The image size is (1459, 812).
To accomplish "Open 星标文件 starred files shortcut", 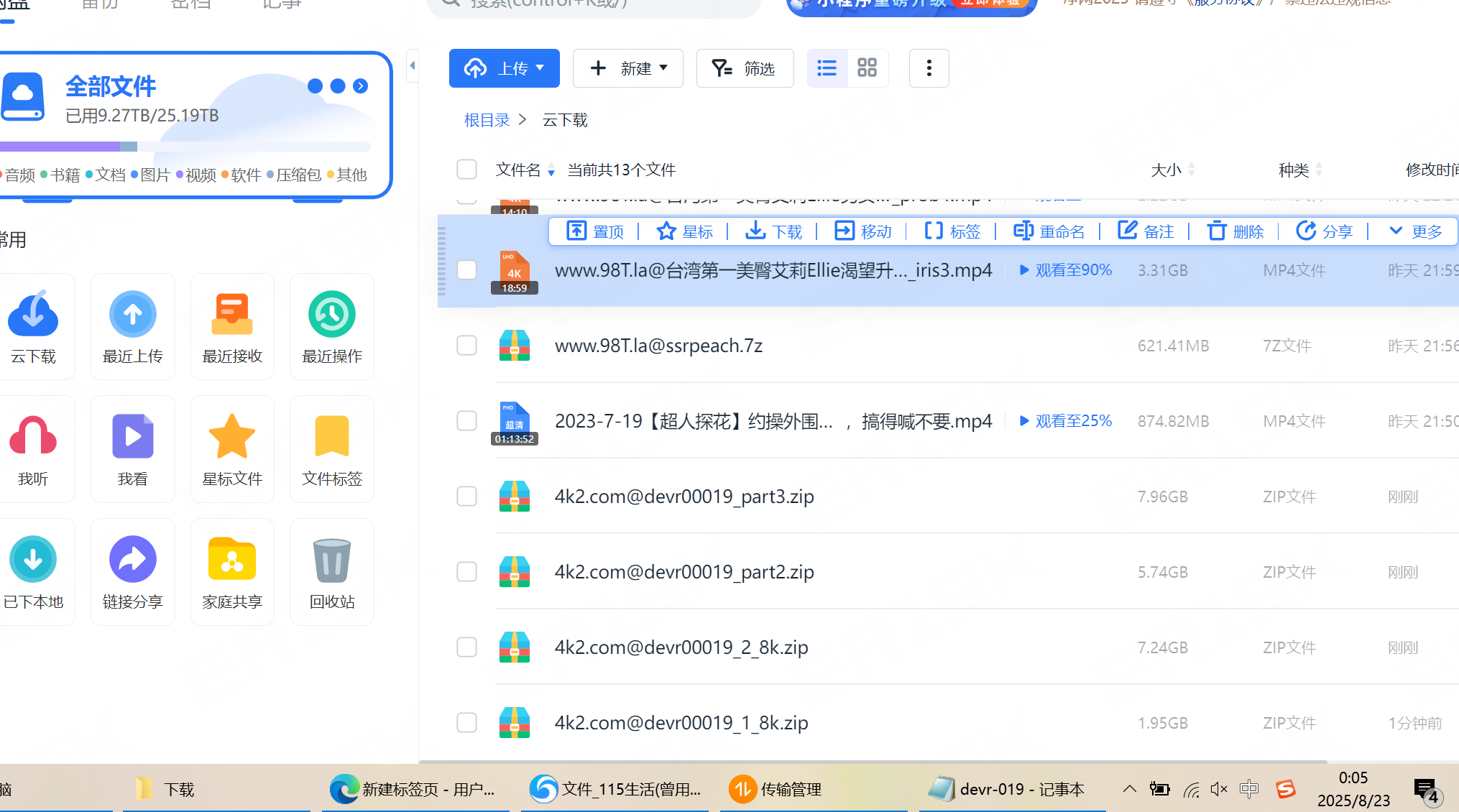I will coord(232,449).
